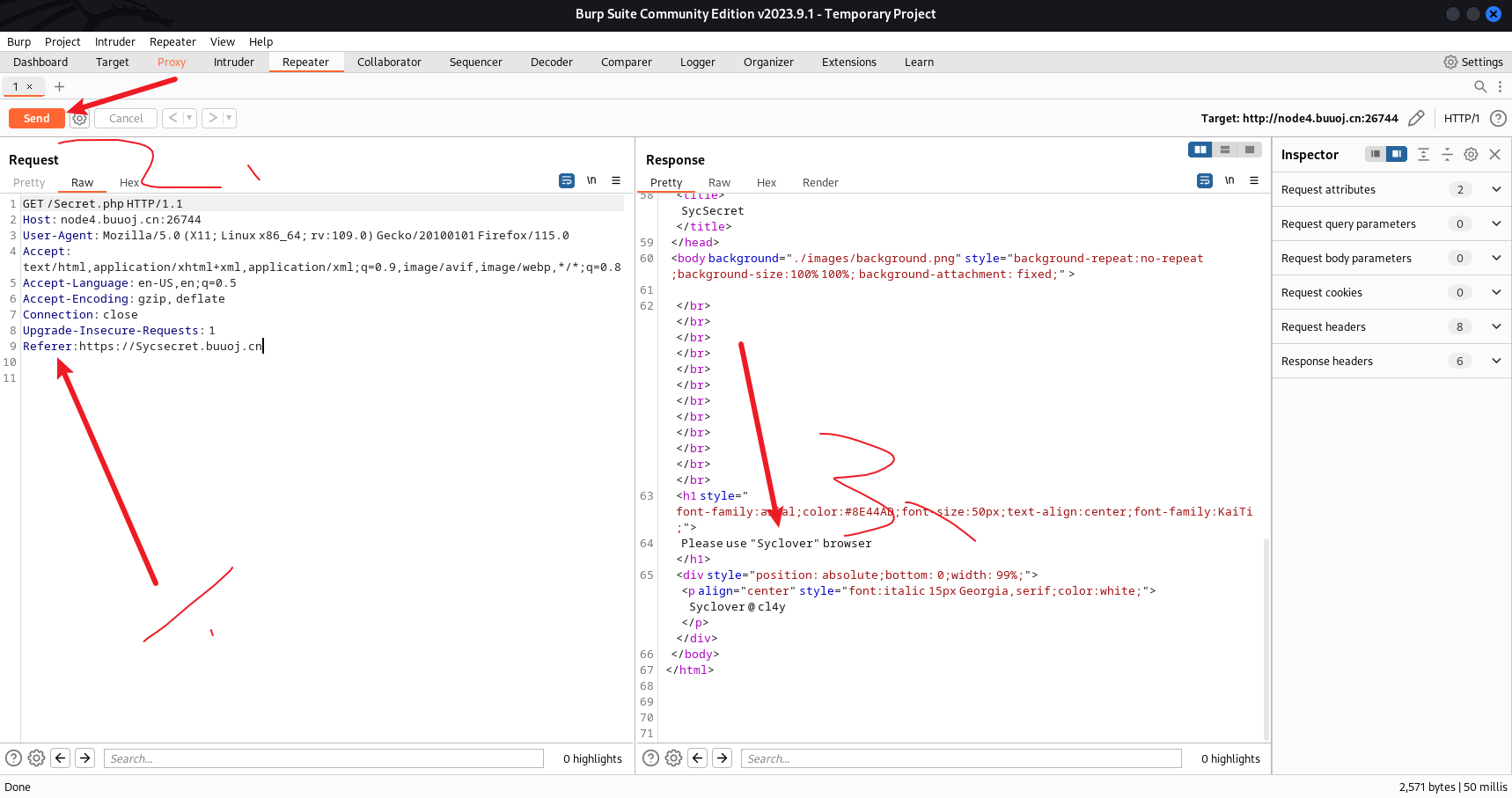The width and height of the screenshot is (1512, 798).
Task: Open the Project menu
Action: [62, 41]
